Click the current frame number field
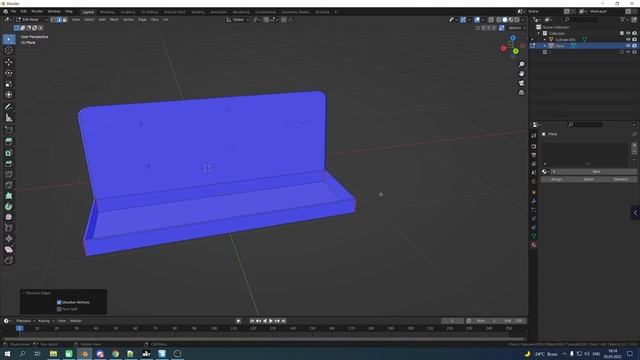This screenshot has height=360, width=640. pos(452,321)
